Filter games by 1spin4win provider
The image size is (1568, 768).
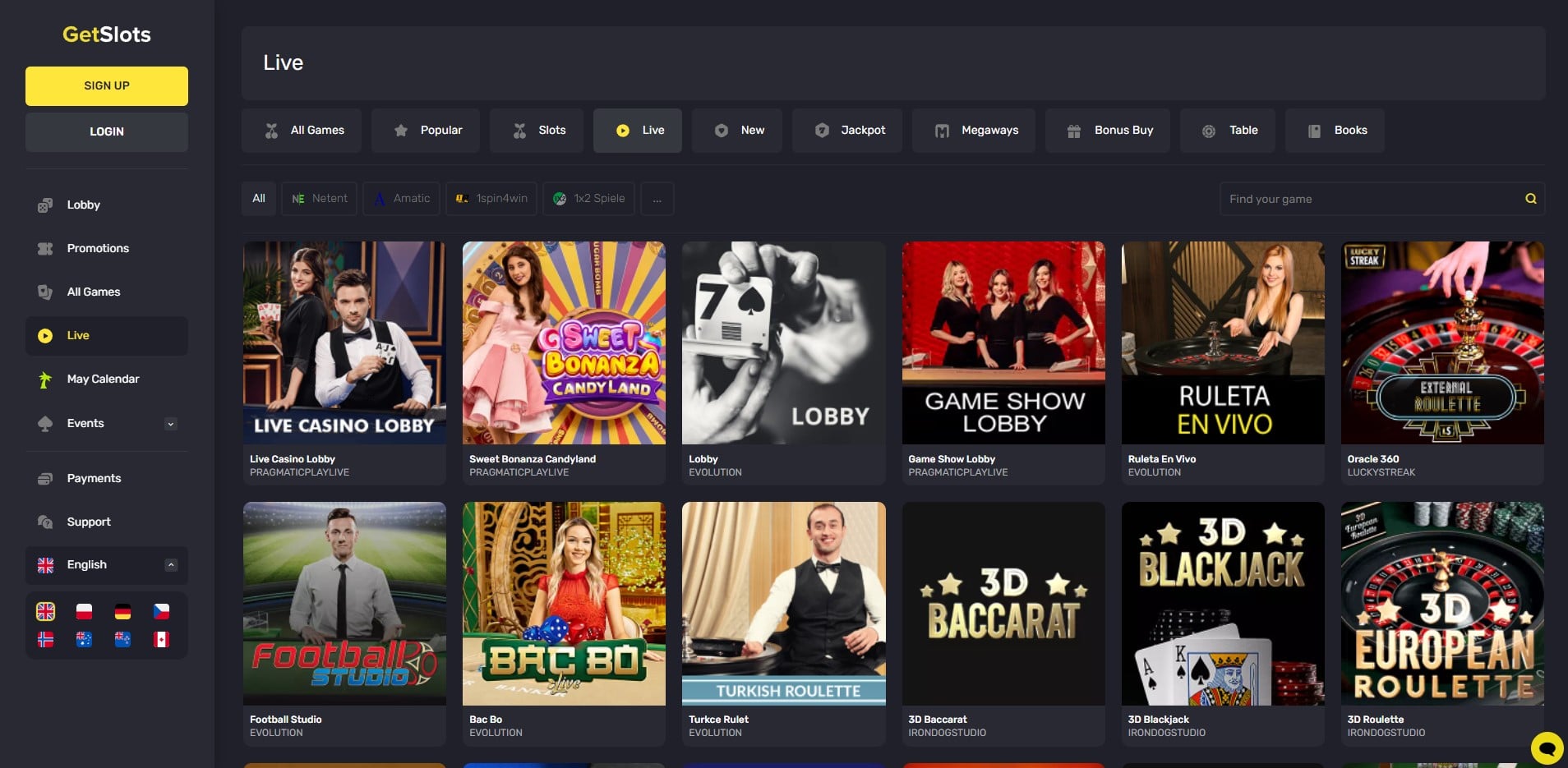(x=491, y=199)
